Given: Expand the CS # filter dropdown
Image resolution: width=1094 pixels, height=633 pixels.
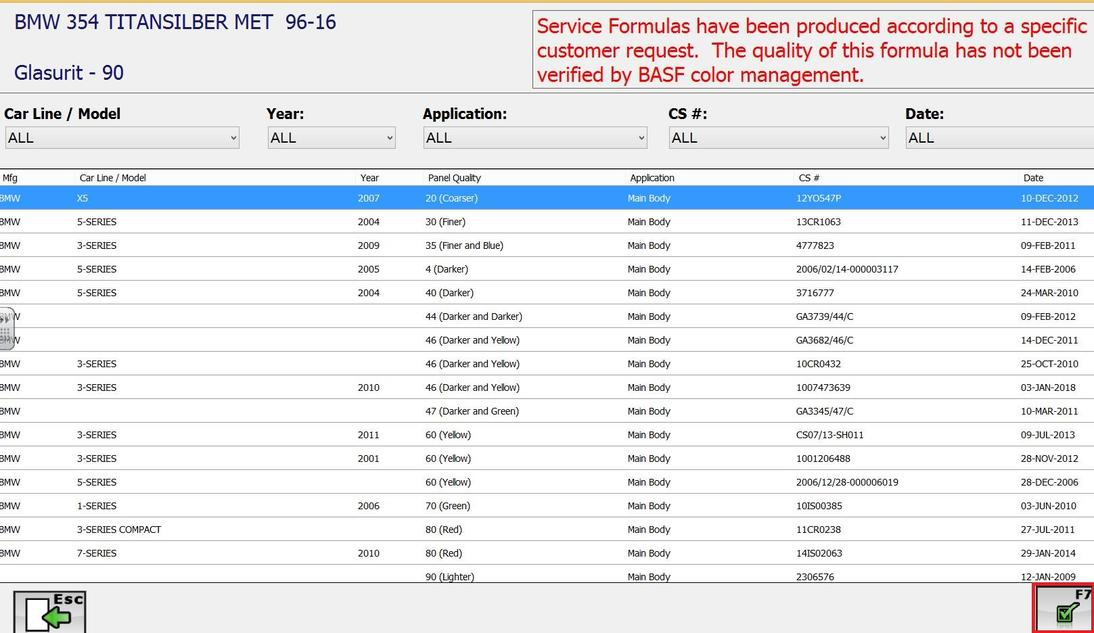Looking at the screenshot, I should tap(778, 138).
